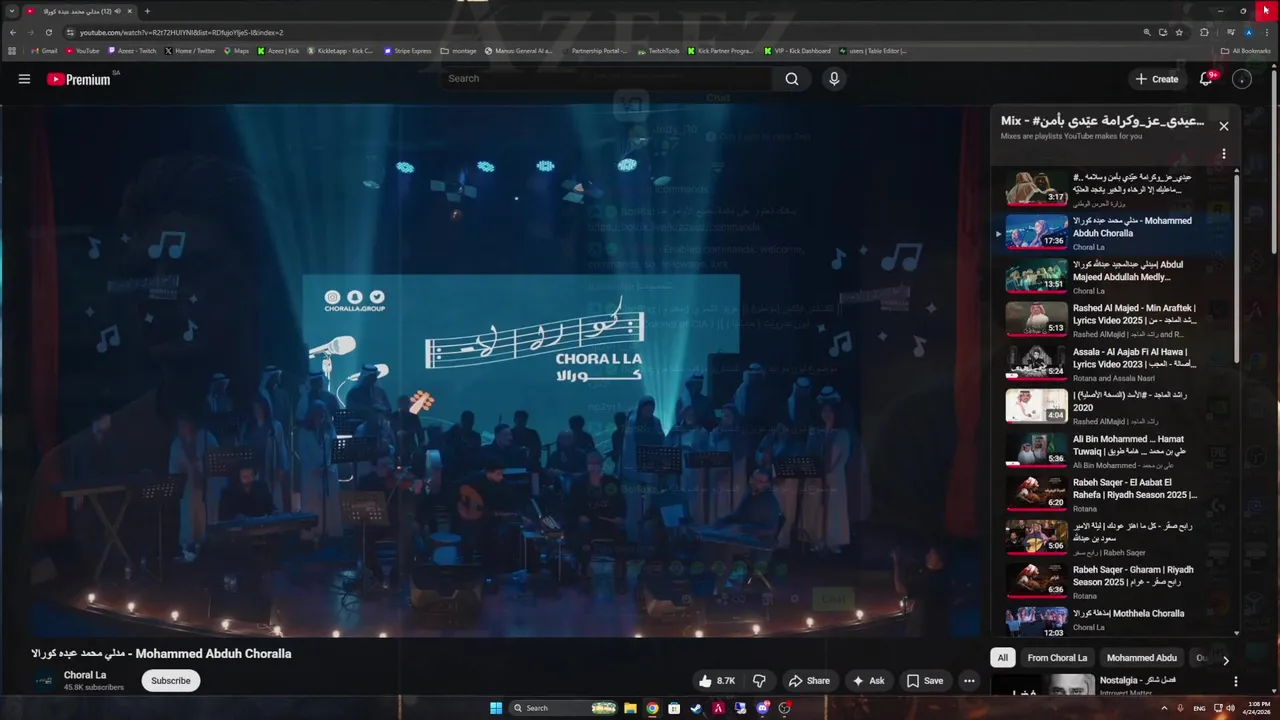This screenshot has height=720, width=1280.
Task: Open the Gmail bookmark
Action: [44, 51]
